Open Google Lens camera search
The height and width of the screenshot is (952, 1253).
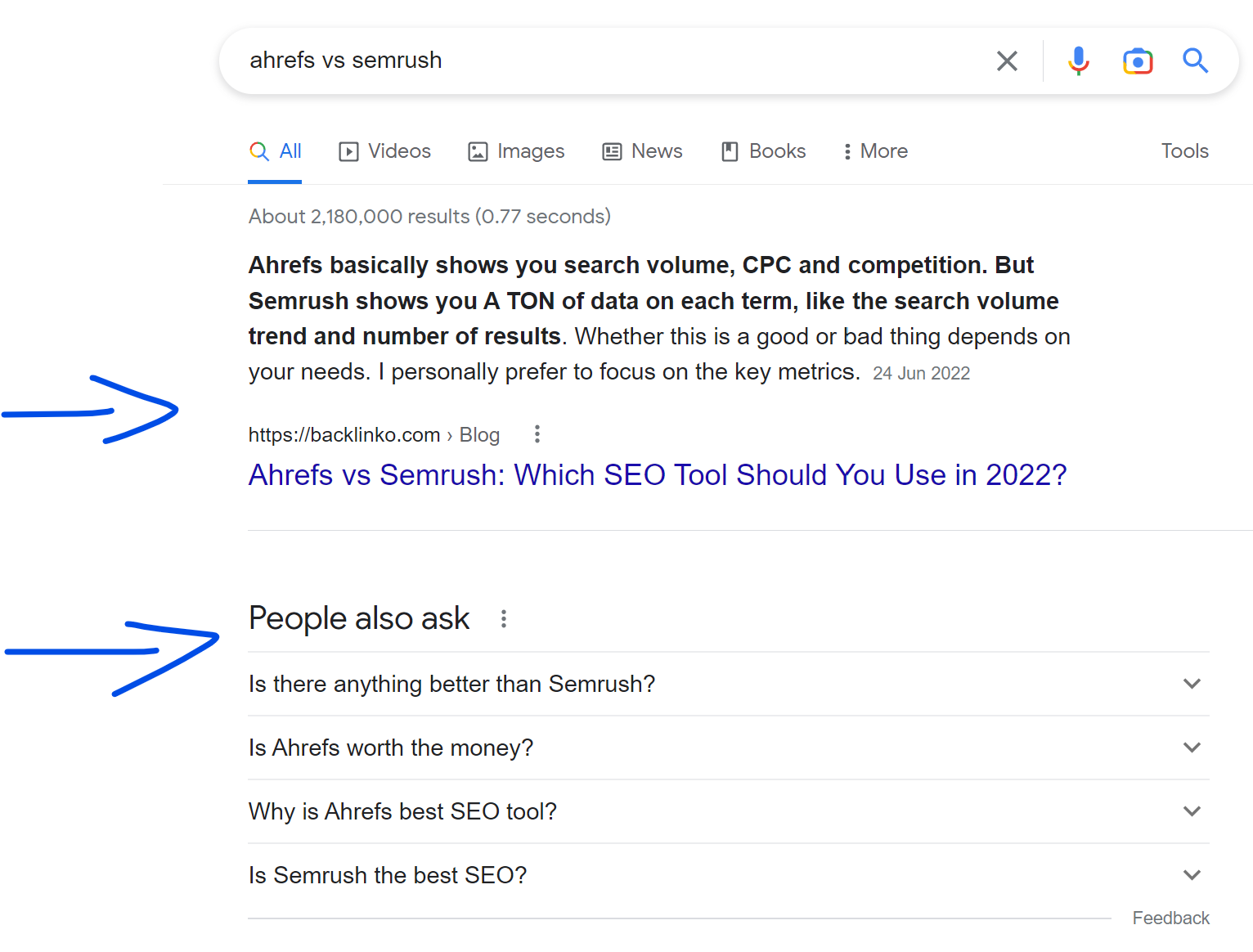click(x=1138, y=61)
